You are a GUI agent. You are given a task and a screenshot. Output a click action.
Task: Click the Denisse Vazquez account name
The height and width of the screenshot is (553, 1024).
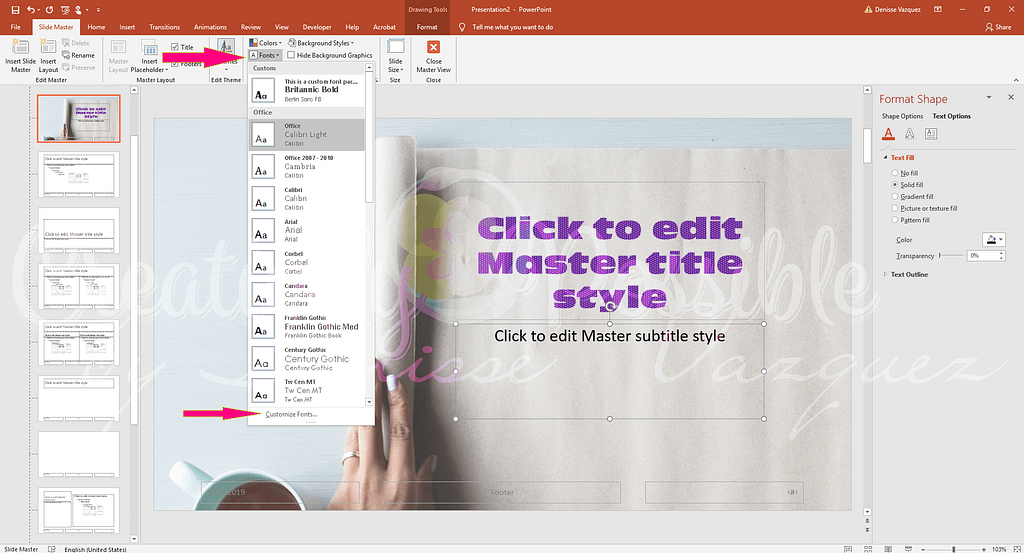pyautogui.click(x=897, y=10)
